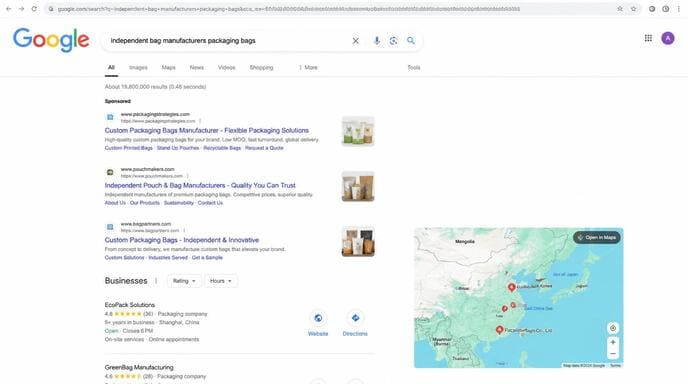Reload the search results page

[x=34, y=9]
